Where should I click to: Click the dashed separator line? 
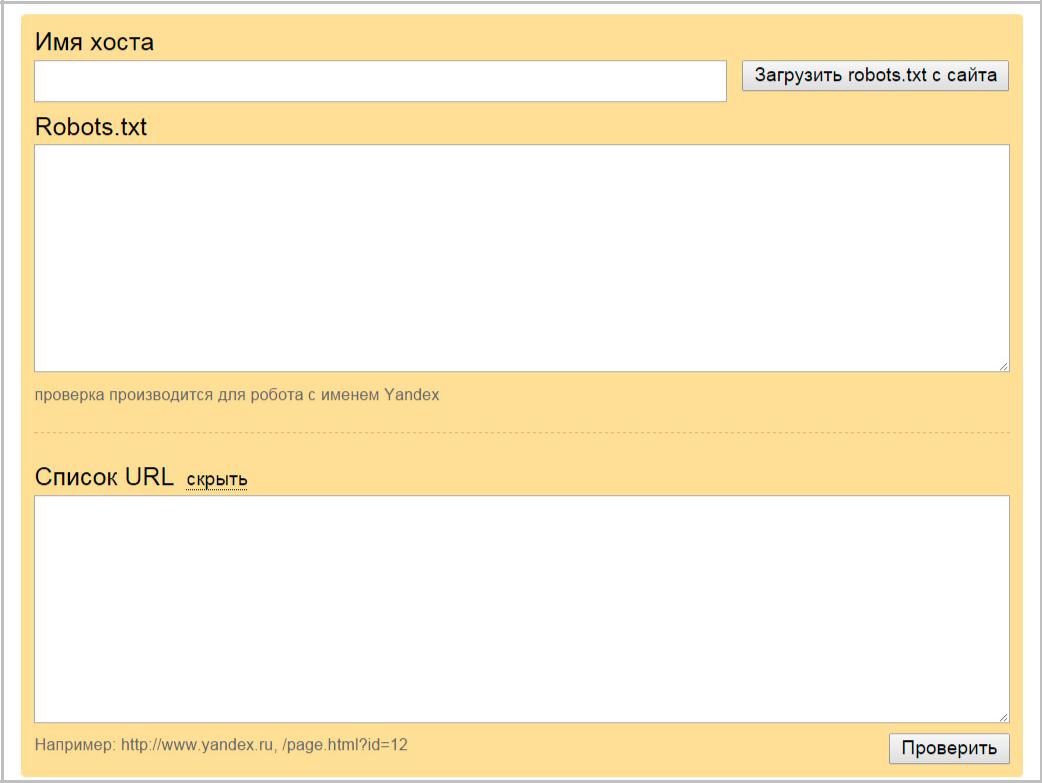click(x=521, y=433)
